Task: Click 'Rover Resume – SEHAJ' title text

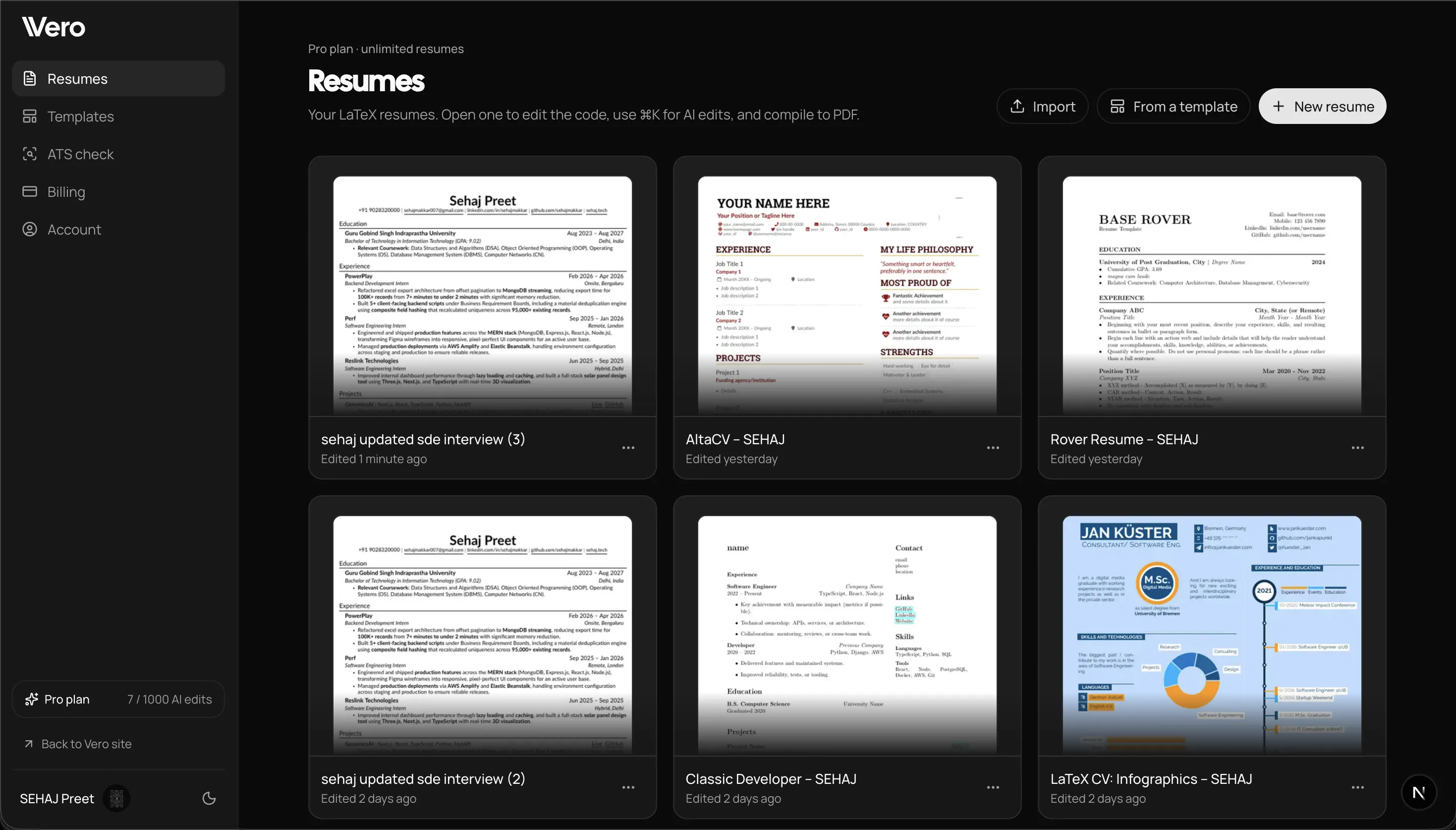Action: click(x=1124, y=439)
